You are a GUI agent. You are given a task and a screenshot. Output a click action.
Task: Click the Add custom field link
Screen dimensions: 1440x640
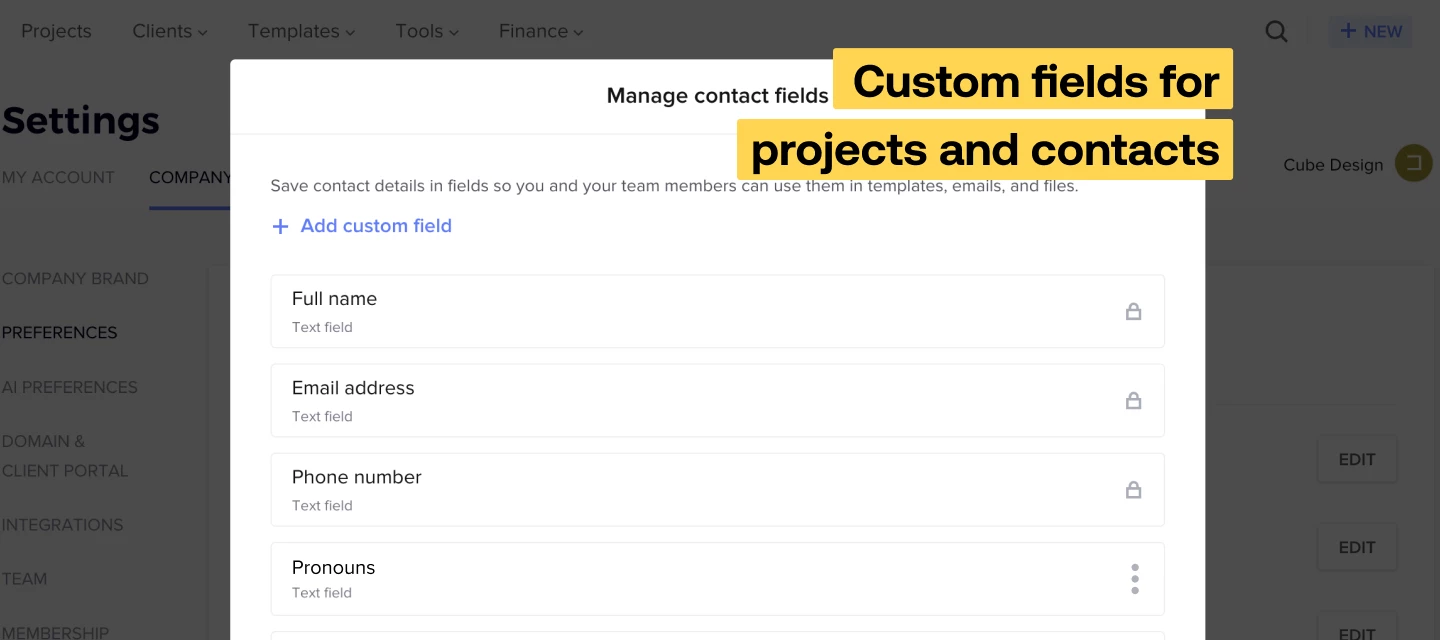click(376, 226)
